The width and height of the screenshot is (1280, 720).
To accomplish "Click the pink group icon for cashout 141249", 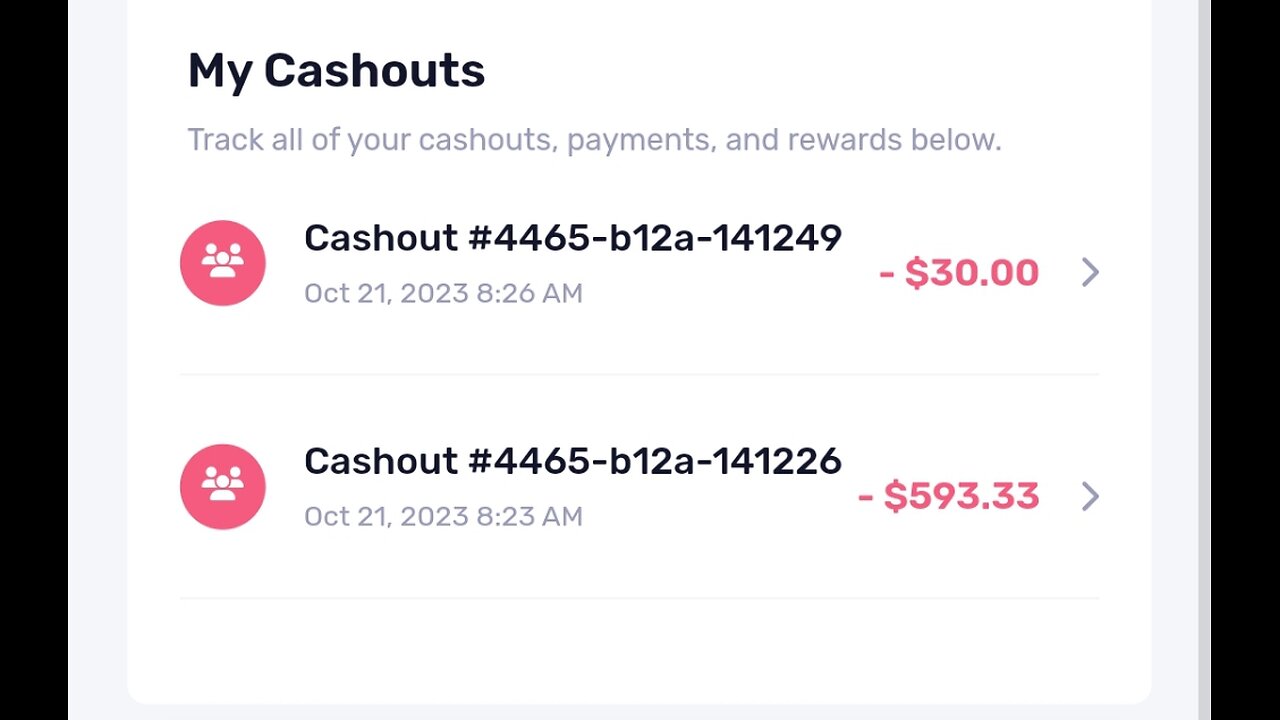I will coord(223,263).
